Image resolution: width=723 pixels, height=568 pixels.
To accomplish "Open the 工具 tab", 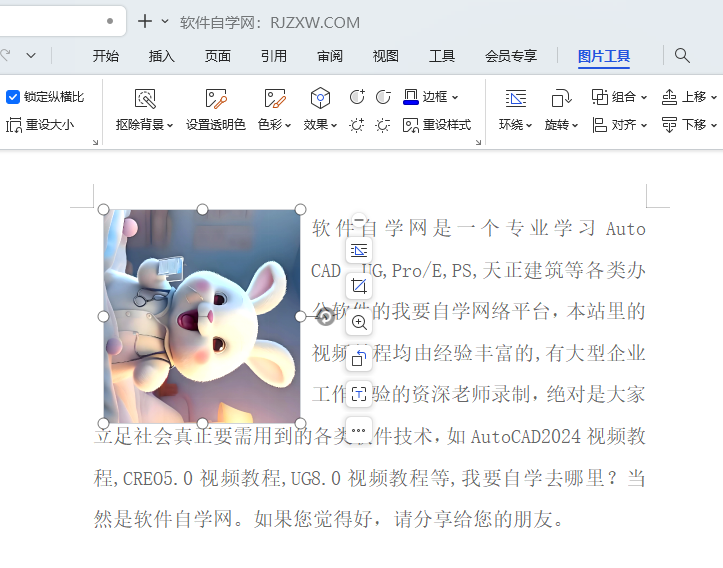I will click(x=442, y=56).
